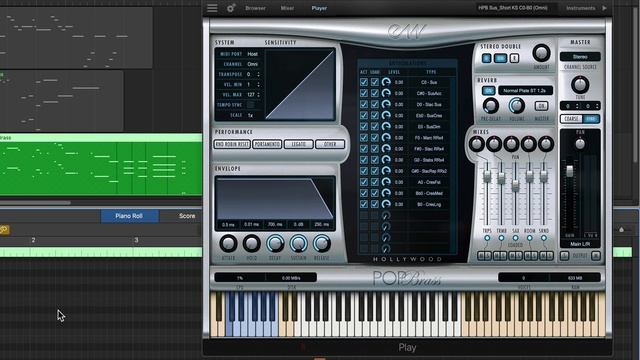The height and width of the screenshot is (360, 640).
Task: Switch to the Browser view
Action: point(256,8)
